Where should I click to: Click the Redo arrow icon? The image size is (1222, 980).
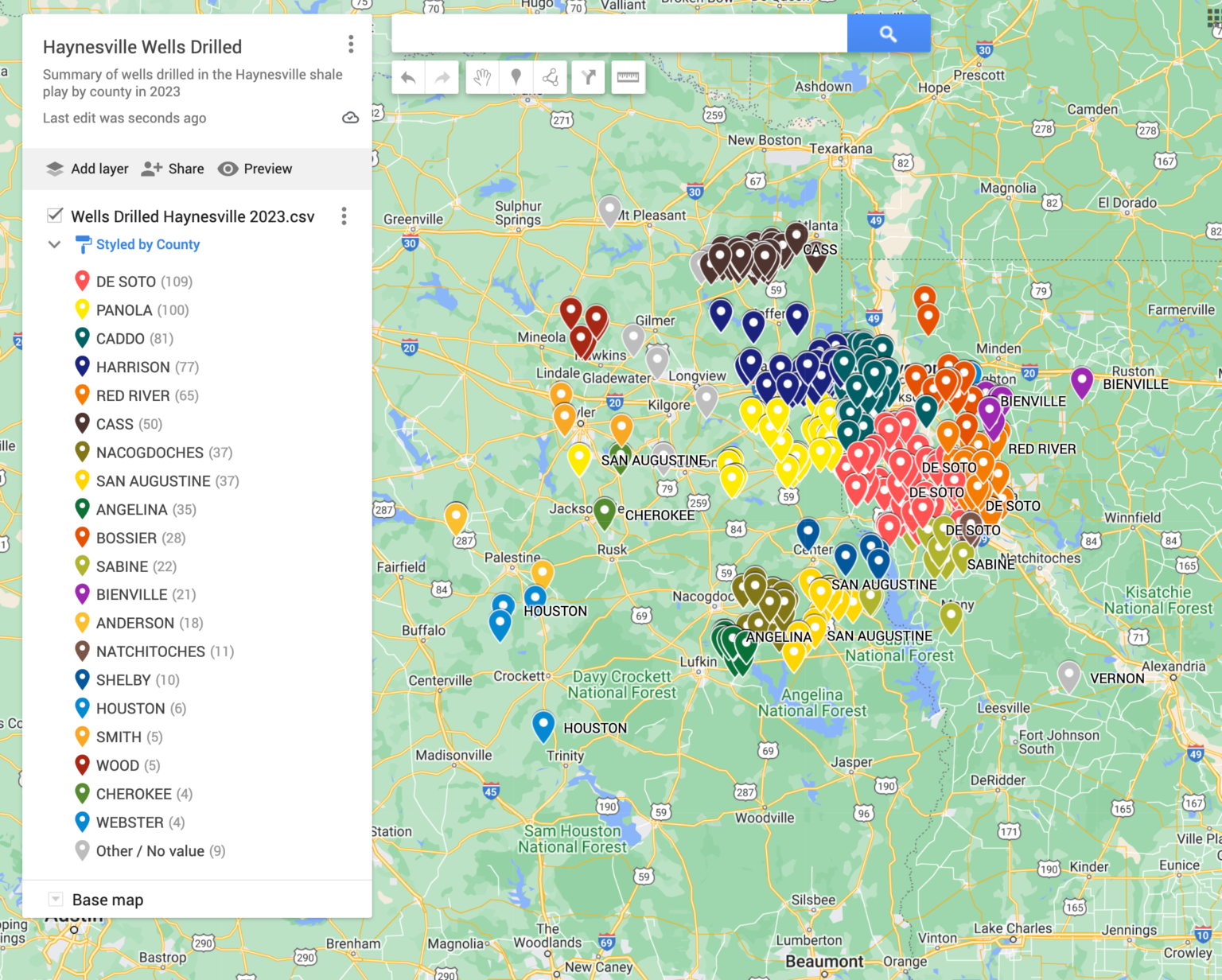(x=442, y=77)
